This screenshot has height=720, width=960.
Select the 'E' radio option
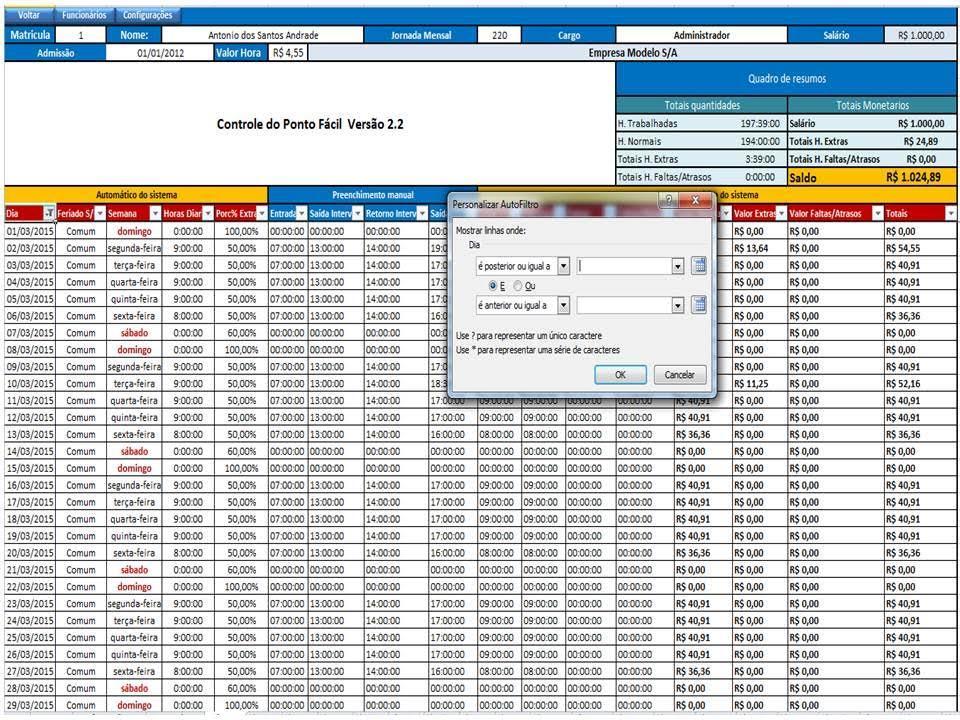point(493,286)
